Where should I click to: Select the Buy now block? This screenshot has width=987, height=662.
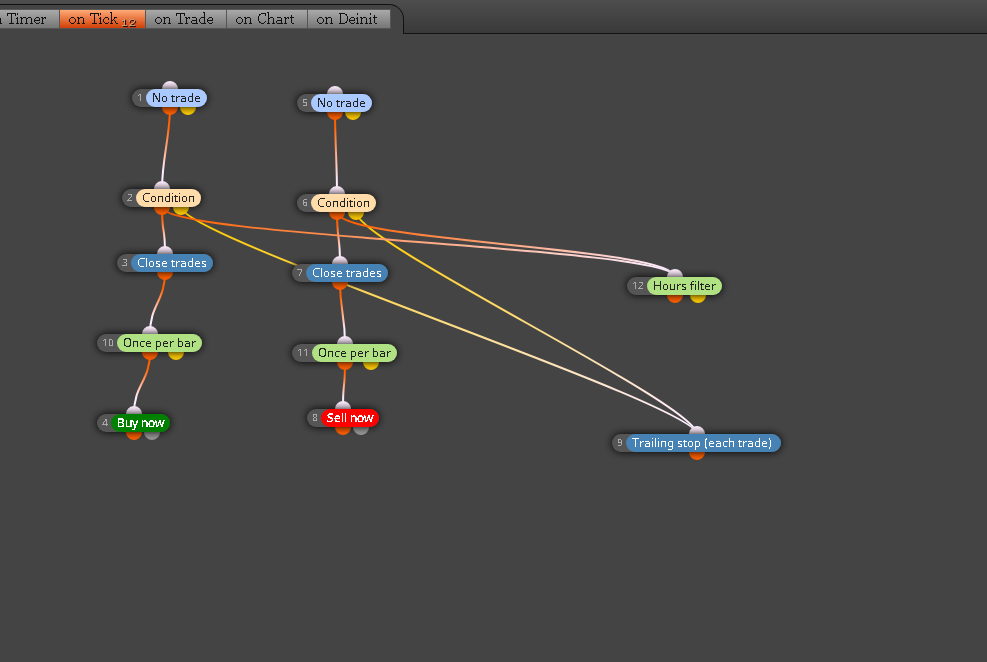140,423
